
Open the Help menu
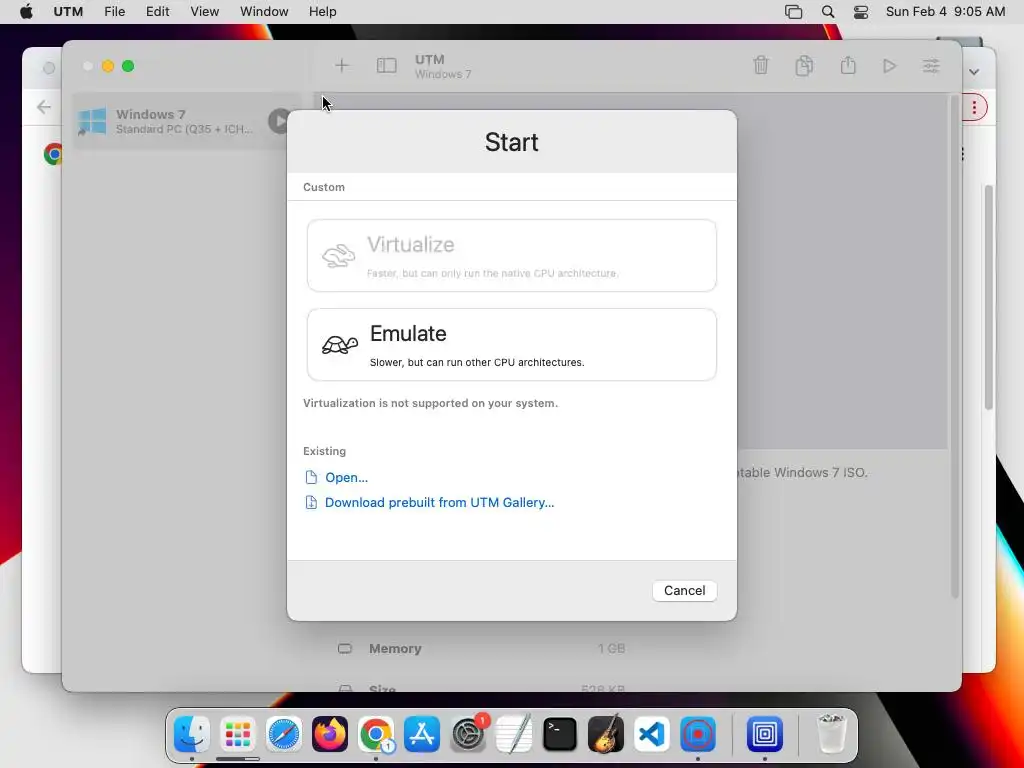(323, 12)
